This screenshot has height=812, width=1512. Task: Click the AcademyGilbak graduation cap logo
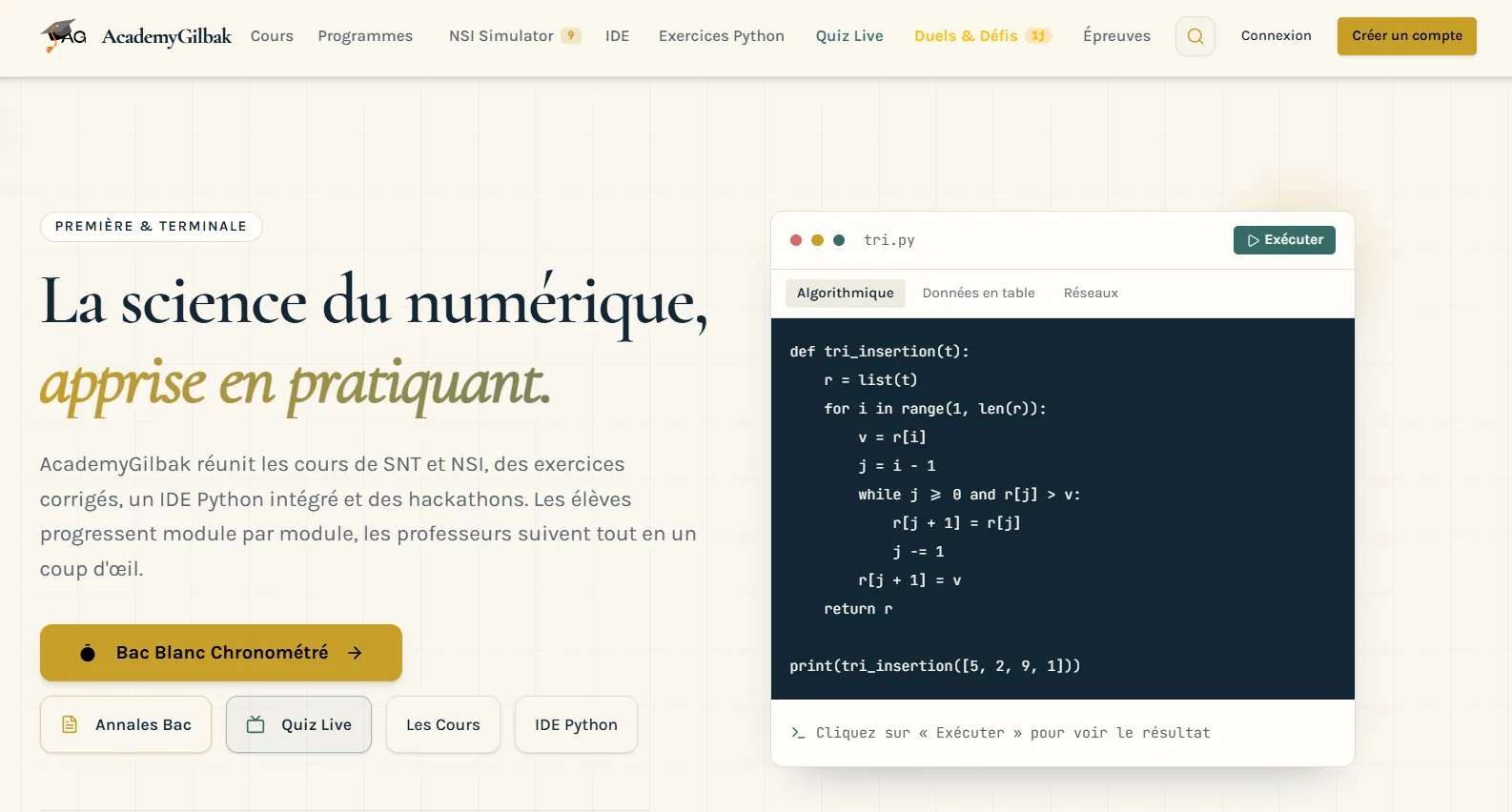pyautogui.click(x=64, y=35)
